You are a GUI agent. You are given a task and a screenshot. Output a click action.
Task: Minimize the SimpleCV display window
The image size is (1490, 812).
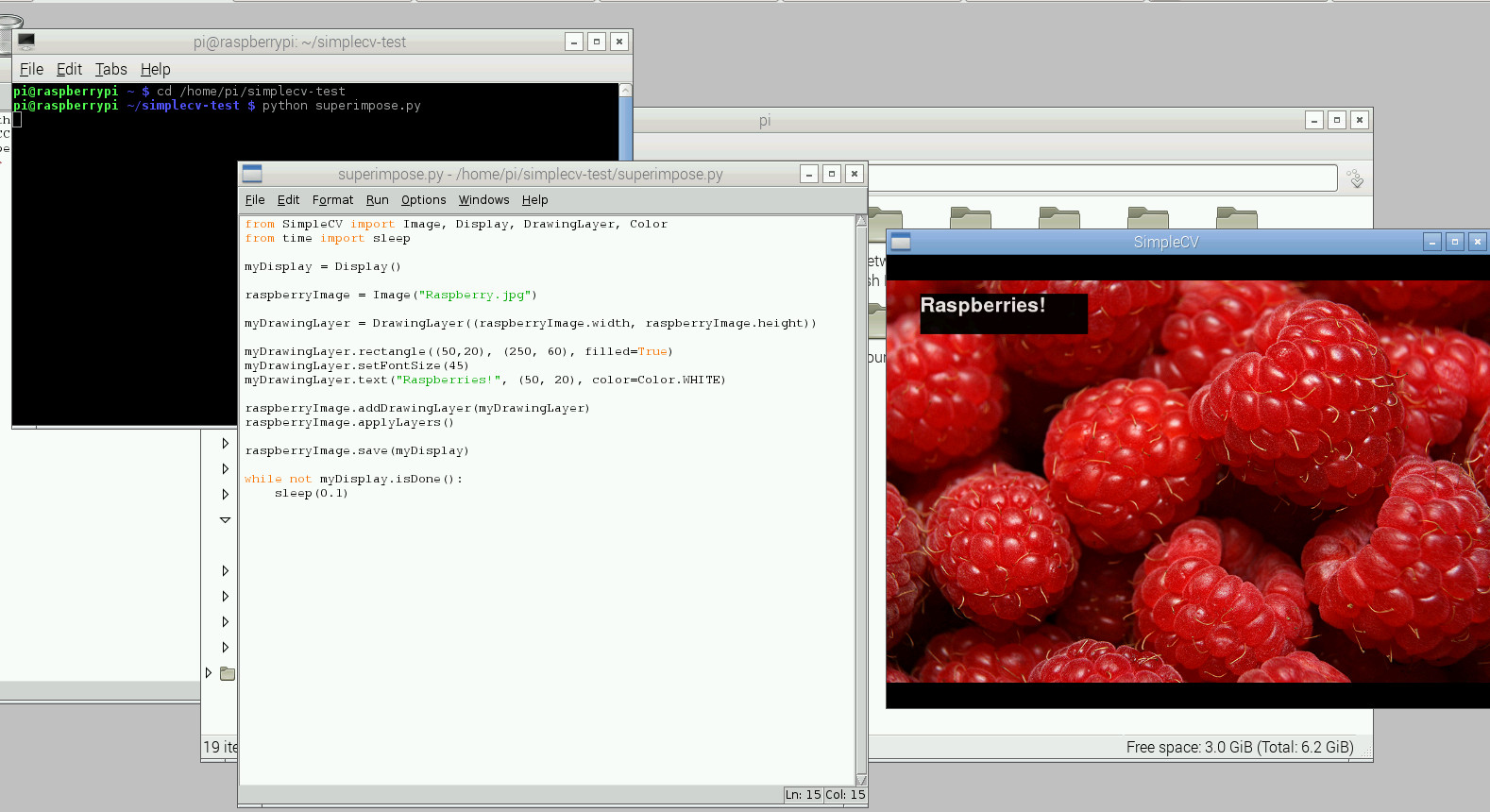tap(1432, 242)
